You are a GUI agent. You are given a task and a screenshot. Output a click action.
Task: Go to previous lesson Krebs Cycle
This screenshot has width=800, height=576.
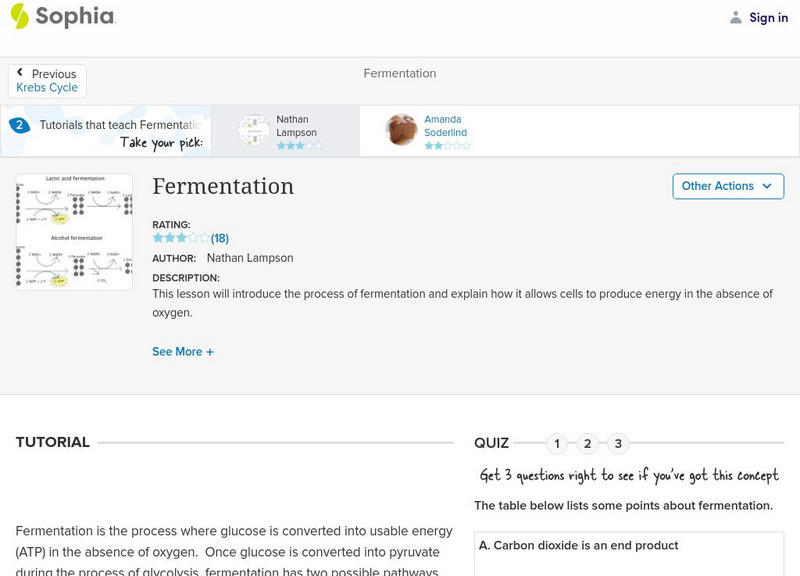(47, 88)
